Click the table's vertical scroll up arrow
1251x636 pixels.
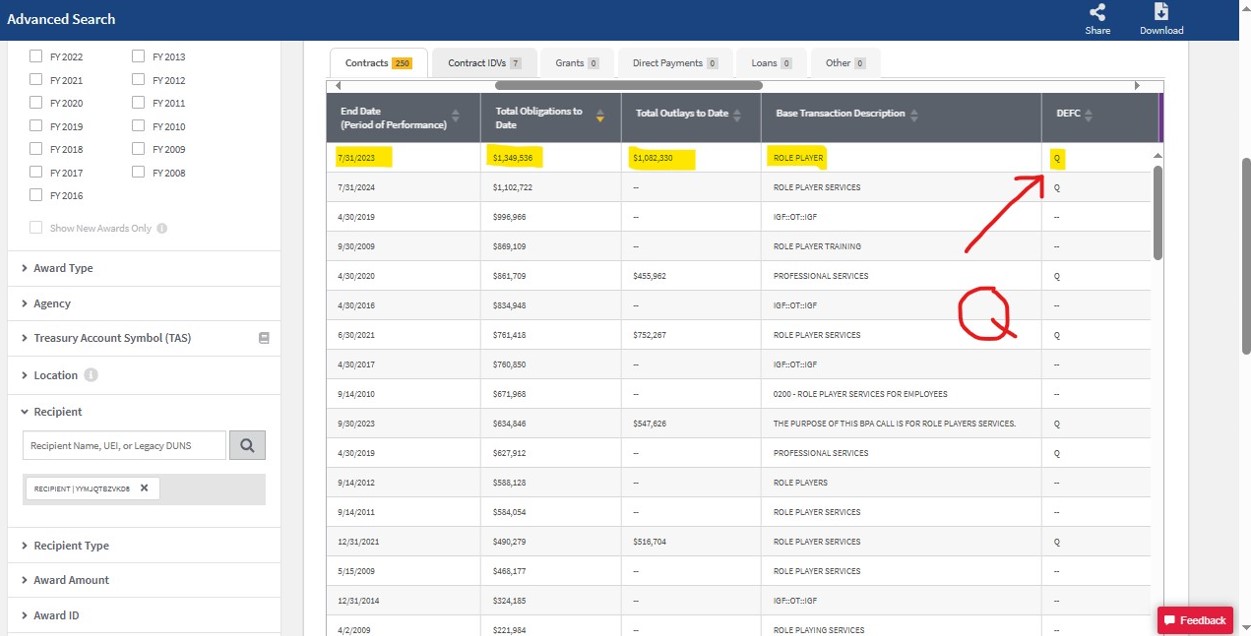(x=1157, y=156)
